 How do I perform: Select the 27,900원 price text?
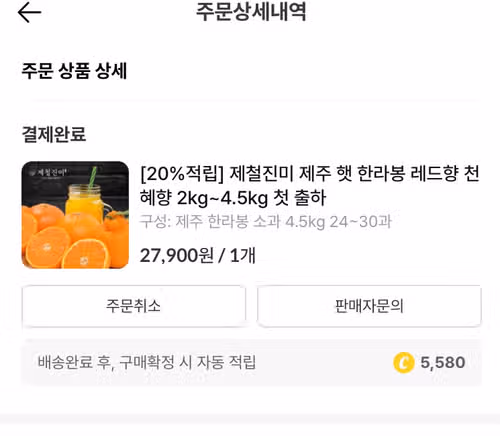click(x=177, y=256)
